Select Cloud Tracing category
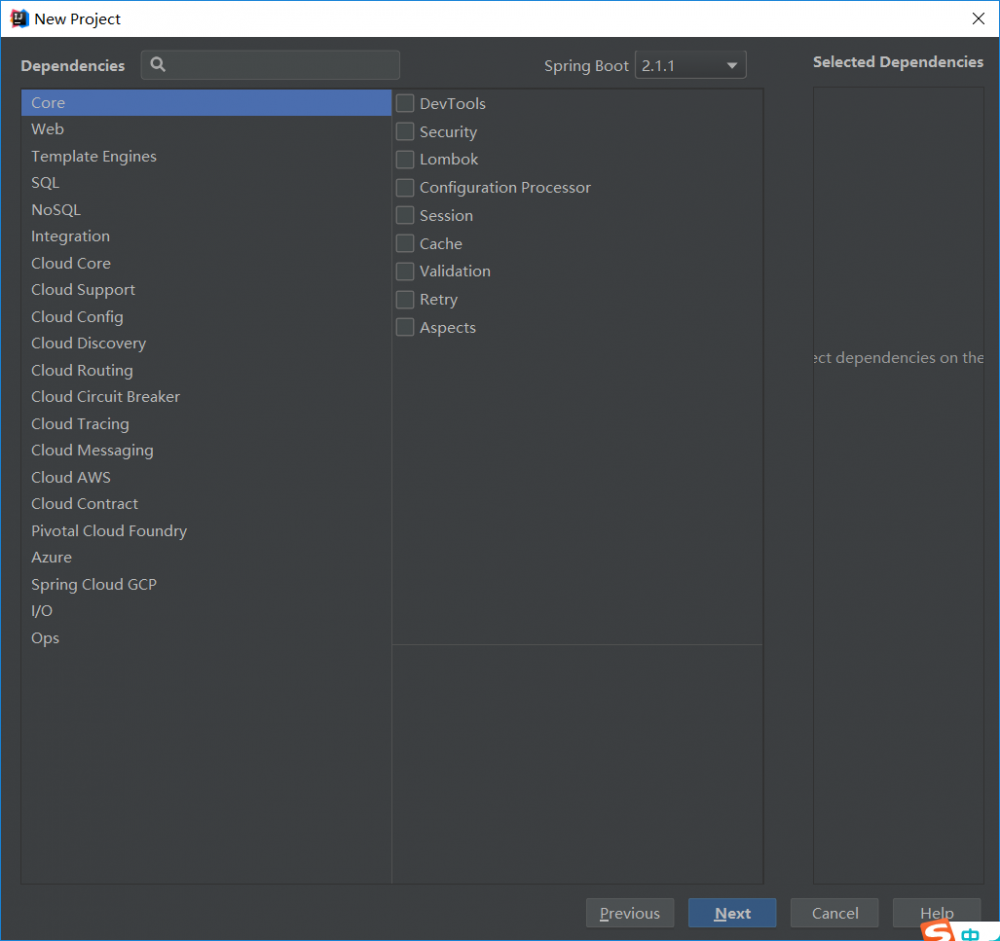Image resolution: width=1000 pixels, height=941 pixels. [x=206, y=424]
